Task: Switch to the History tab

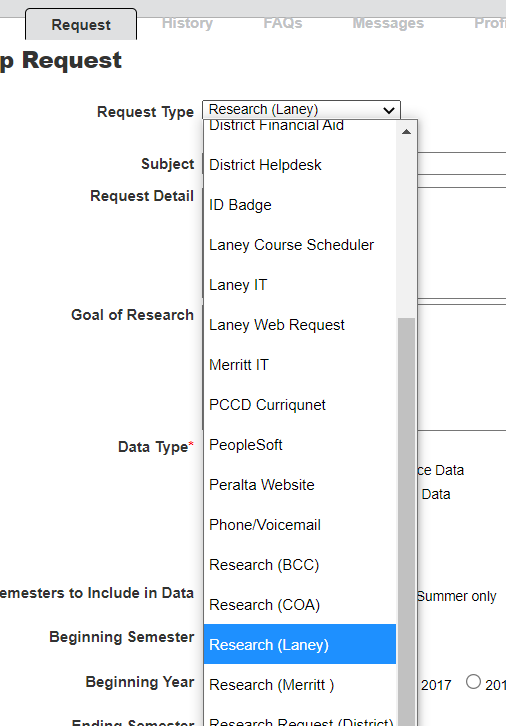Action: [x=187, y=23]
